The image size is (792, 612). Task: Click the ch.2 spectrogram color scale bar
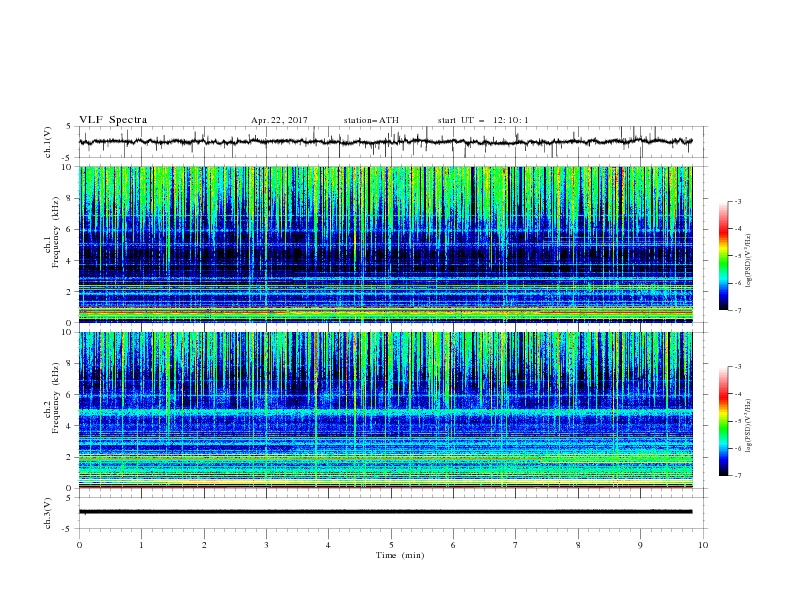pos(723,421)
